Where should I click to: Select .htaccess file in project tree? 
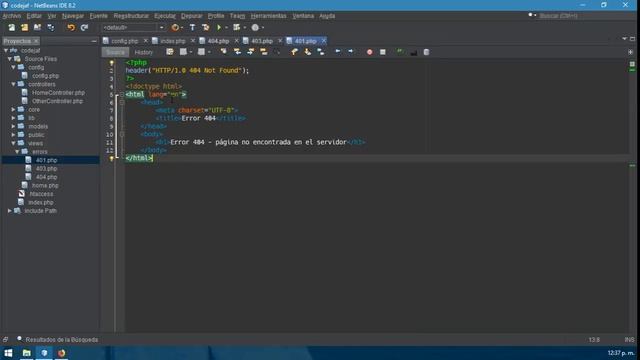coord(41,194)
